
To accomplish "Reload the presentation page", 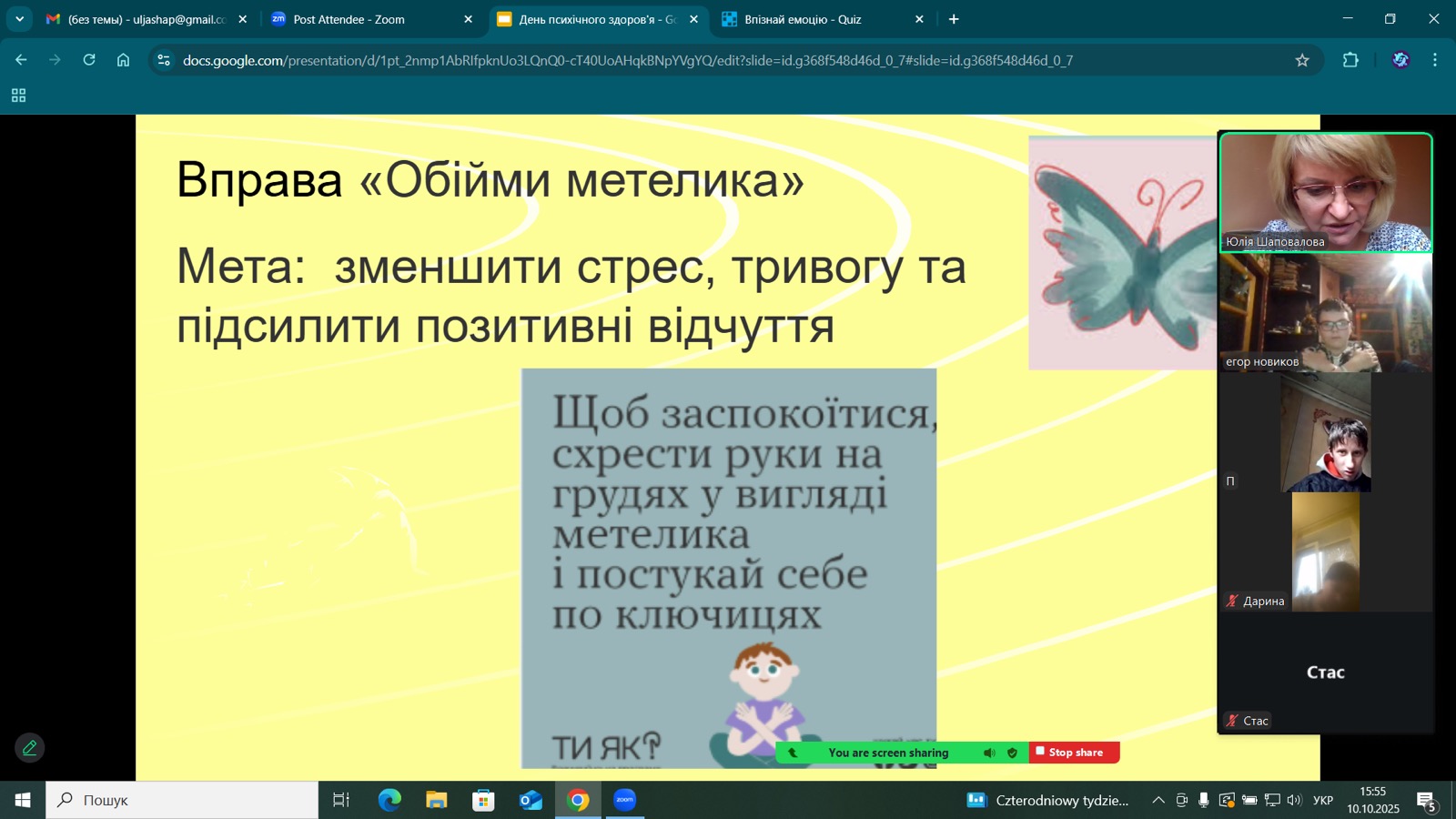I will 89,60.
